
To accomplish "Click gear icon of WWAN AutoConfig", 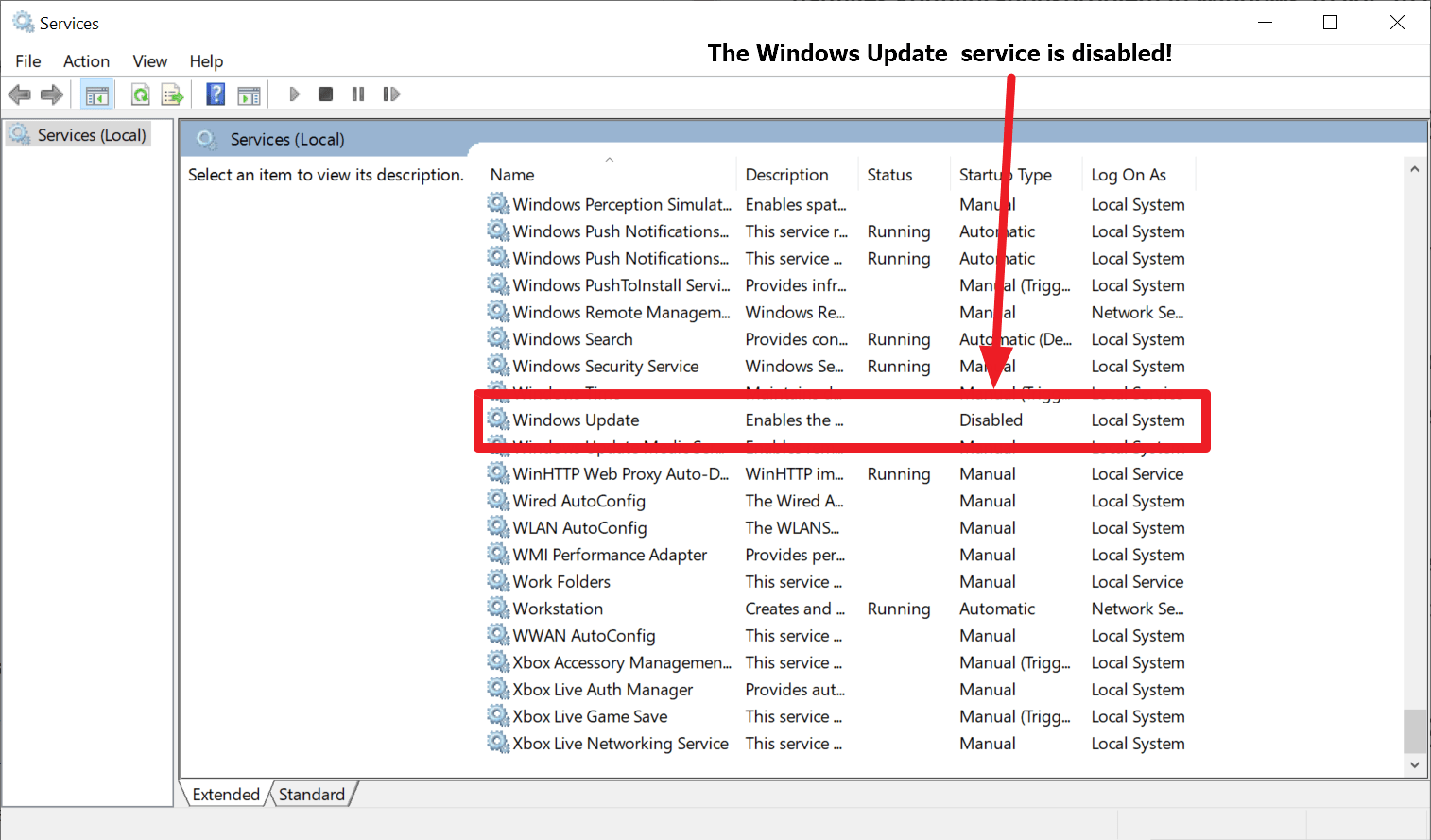I will 498,635.
